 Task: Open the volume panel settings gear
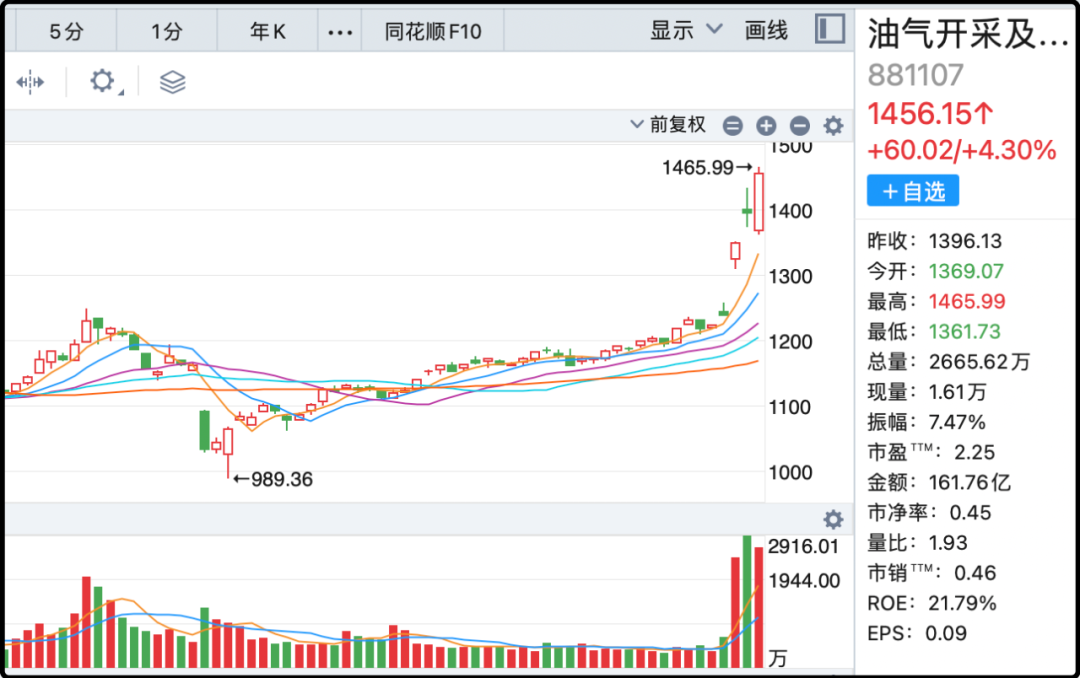pos(833,520)
